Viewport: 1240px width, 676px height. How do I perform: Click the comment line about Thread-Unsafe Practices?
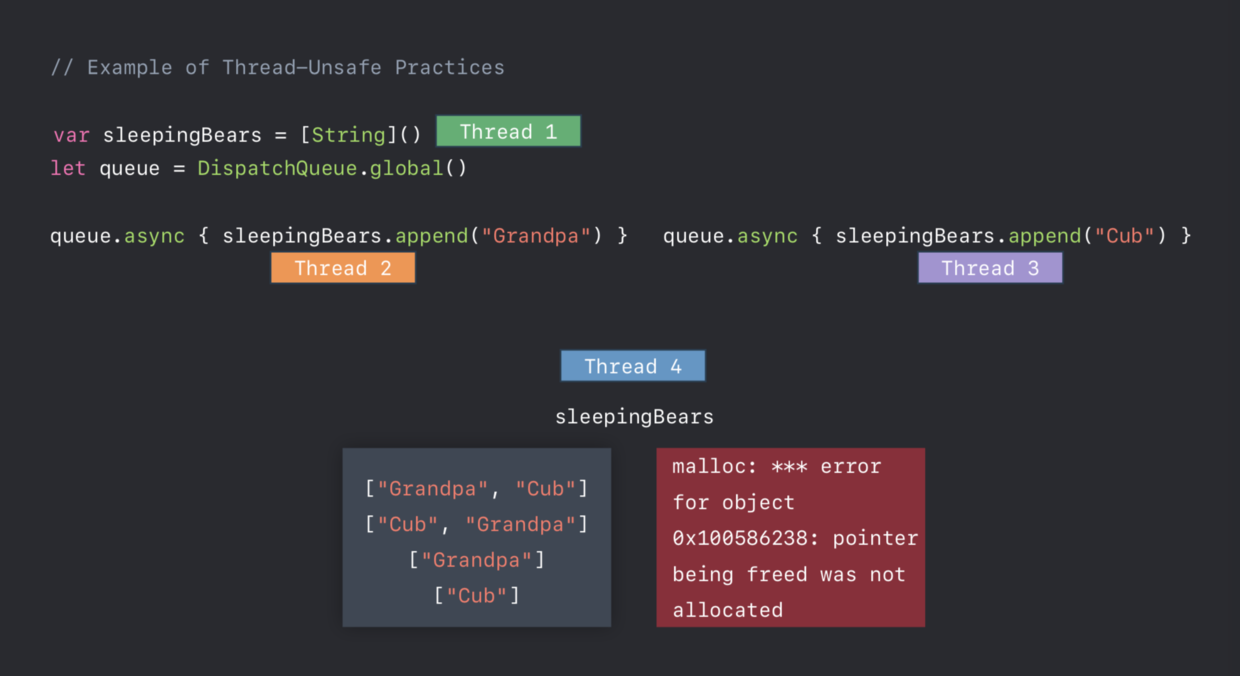pos(278,68)
